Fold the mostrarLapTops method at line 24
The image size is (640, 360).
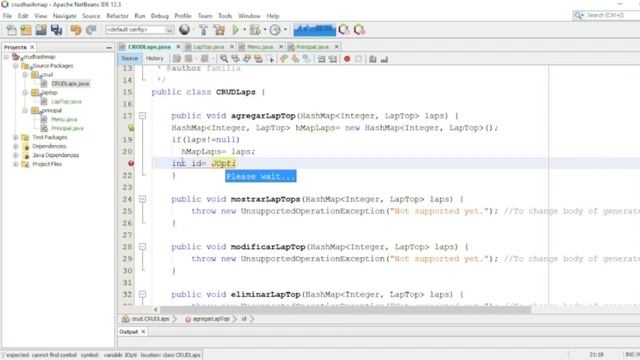(142, 199)
